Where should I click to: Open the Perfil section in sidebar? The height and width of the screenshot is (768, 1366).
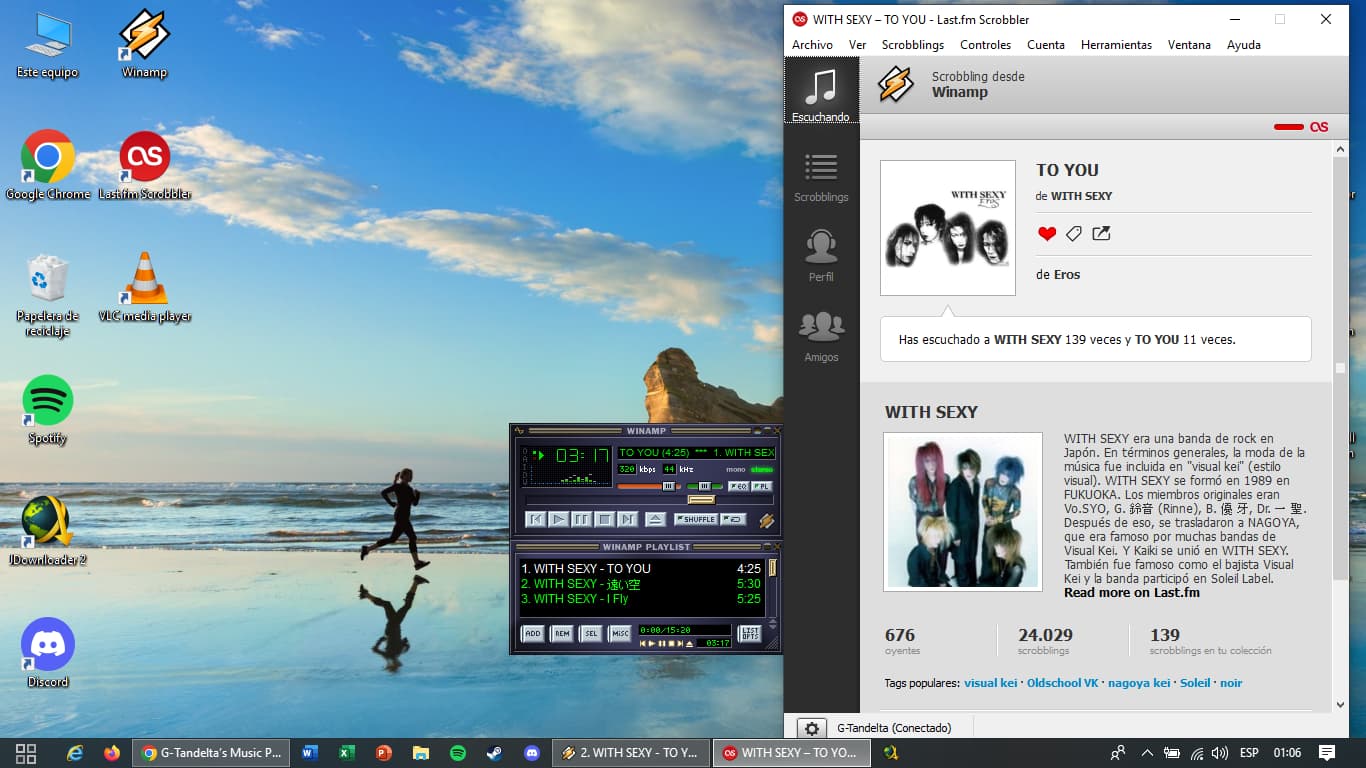(x=821, y=256)
